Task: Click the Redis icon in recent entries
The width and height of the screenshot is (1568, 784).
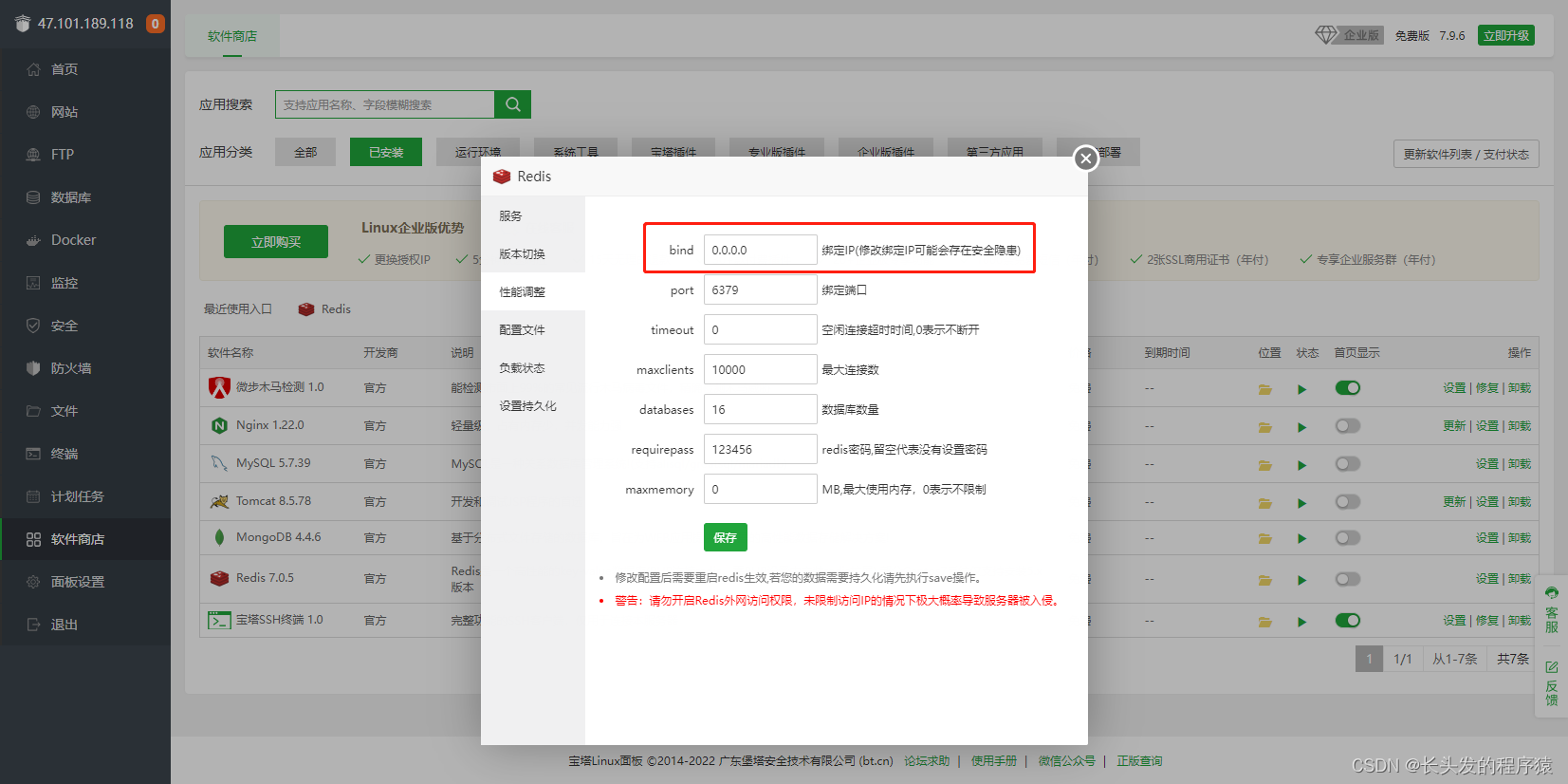Action: point(306,309)
